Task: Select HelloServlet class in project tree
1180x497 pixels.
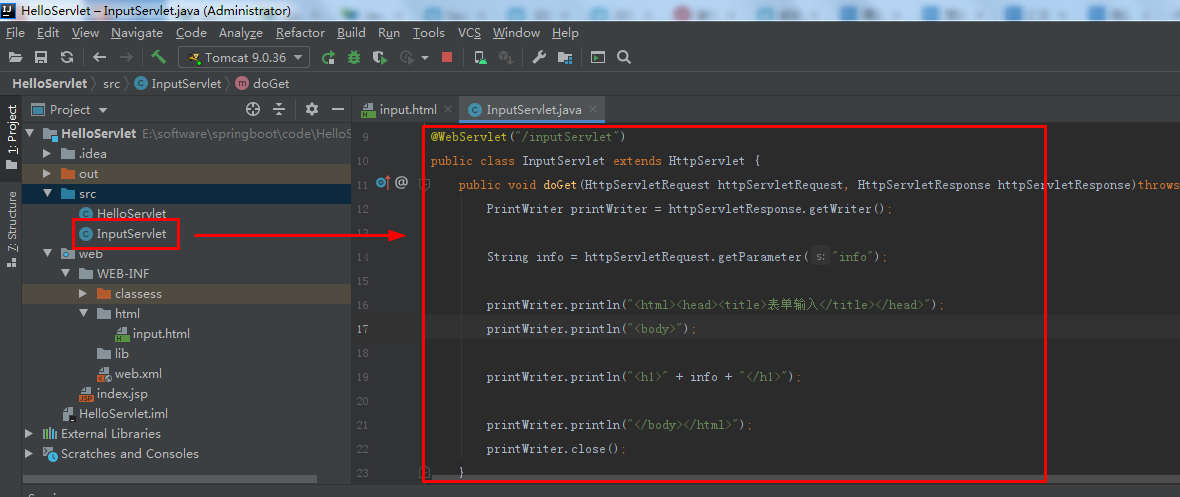Action: click(x=123, y=214)
